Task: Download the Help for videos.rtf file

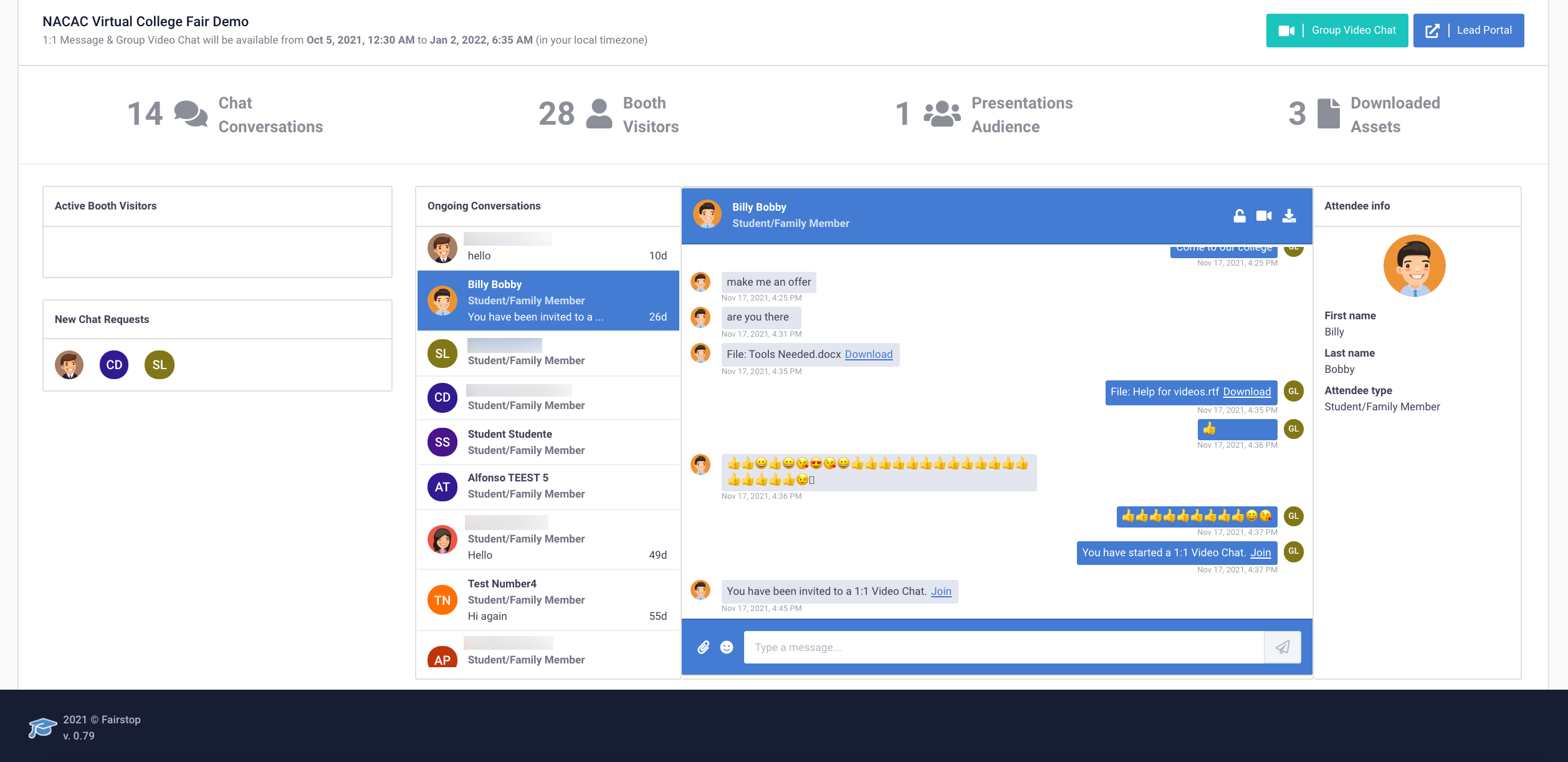Action: (x=1246, y=392)
